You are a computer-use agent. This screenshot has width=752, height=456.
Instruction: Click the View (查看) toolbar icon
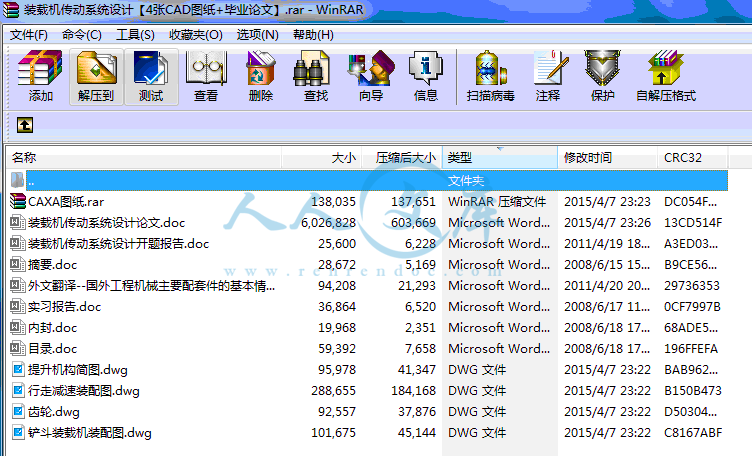click(x=206, y=68)
